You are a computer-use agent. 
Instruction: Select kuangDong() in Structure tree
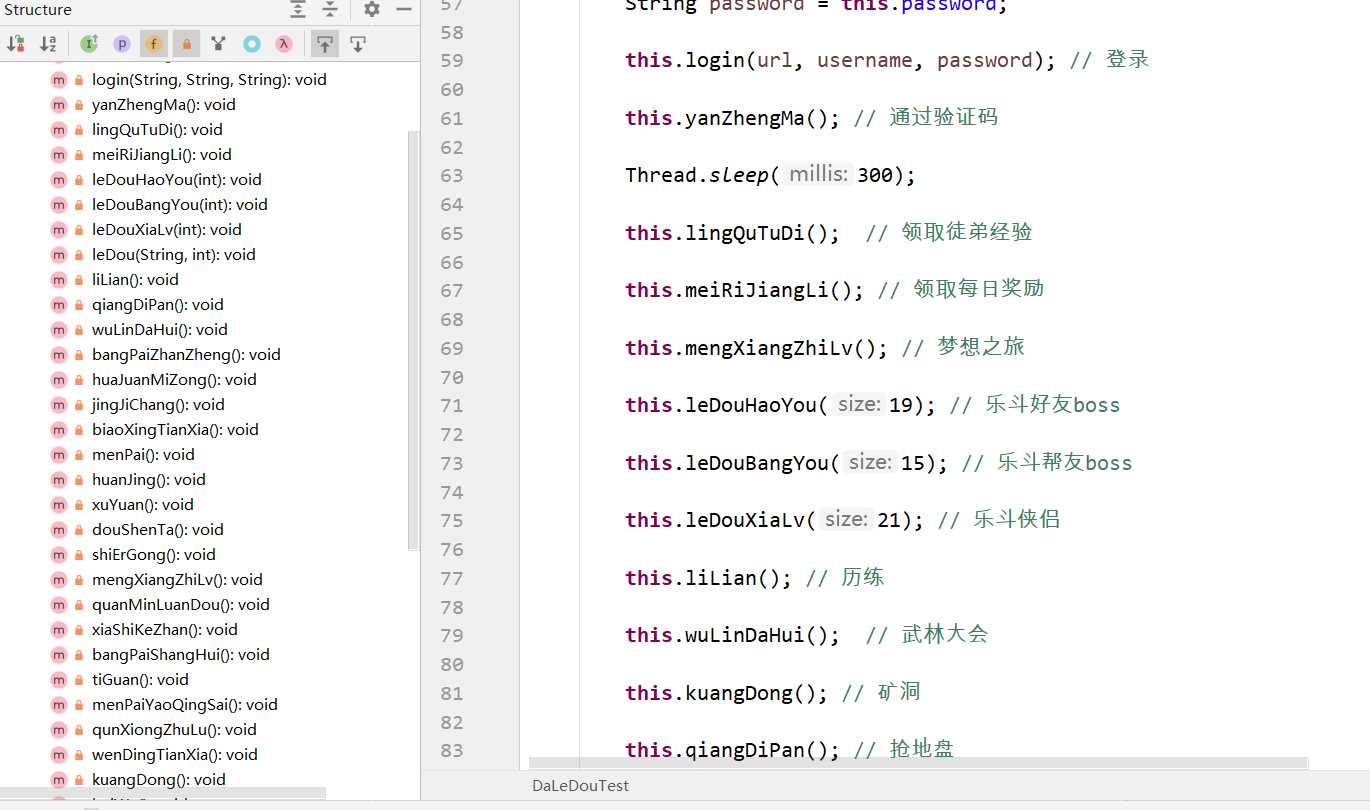[x=159, y=779]
